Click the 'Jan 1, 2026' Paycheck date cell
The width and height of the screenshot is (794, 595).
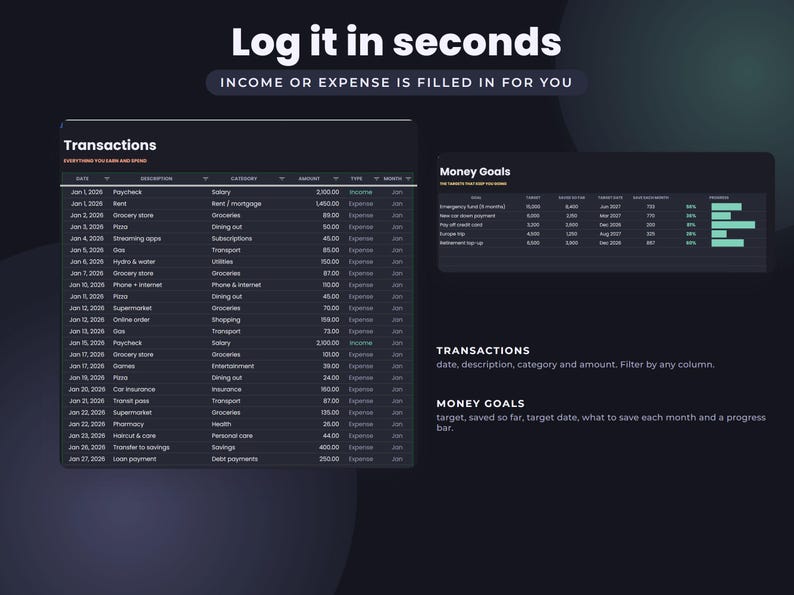[87, 192]
